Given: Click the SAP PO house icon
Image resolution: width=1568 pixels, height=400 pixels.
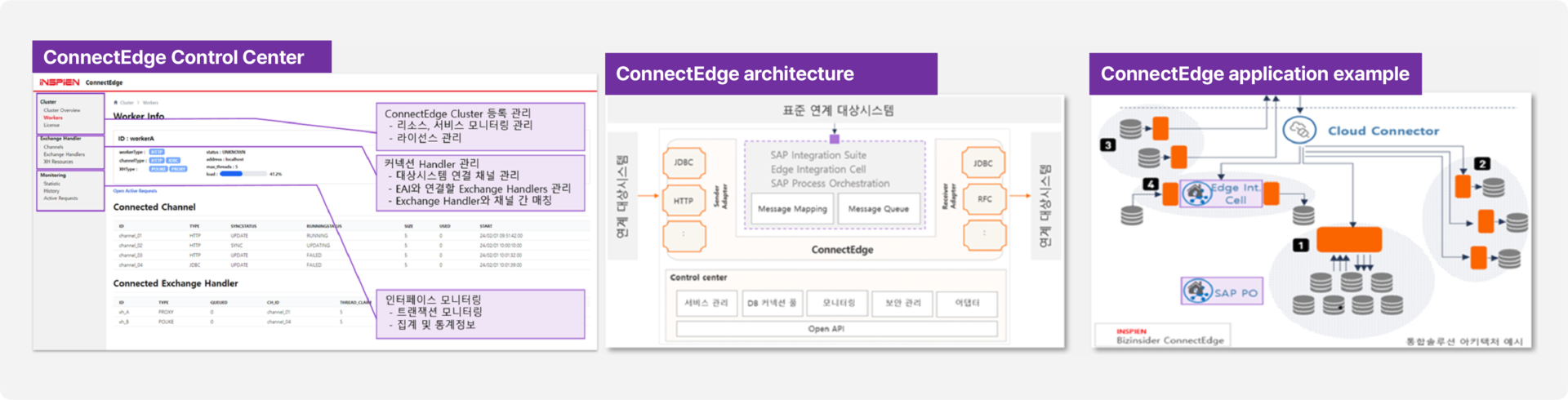Looking at the screenshot, I should coord(1197,291).
